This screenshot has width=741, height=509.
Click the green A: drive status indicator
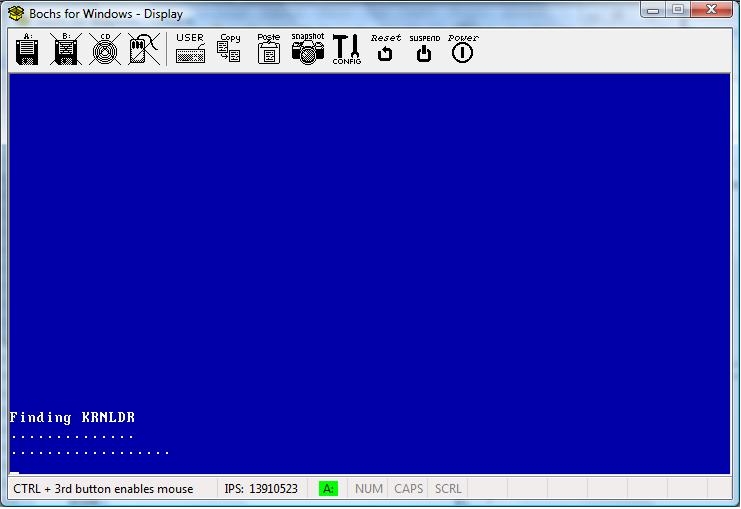(x=328, y=488)
